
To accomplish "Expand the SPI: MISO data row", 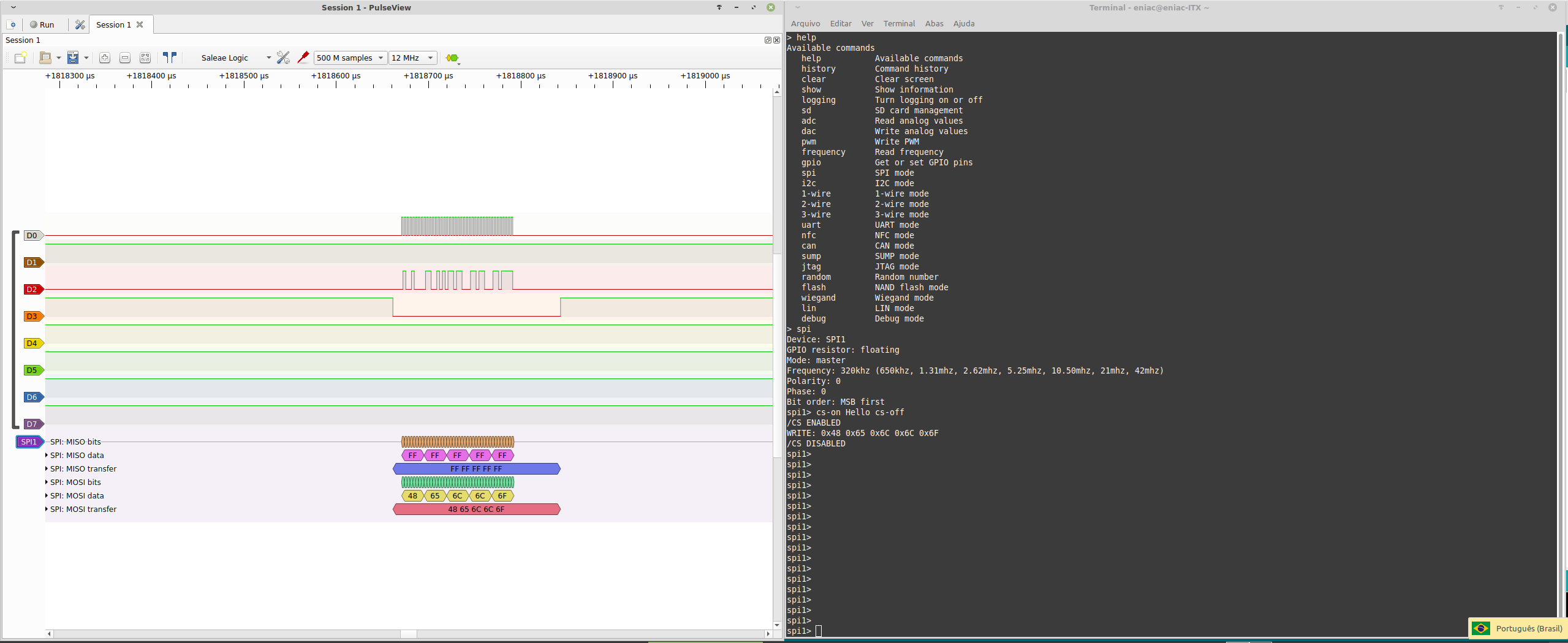I will [47, 455].
